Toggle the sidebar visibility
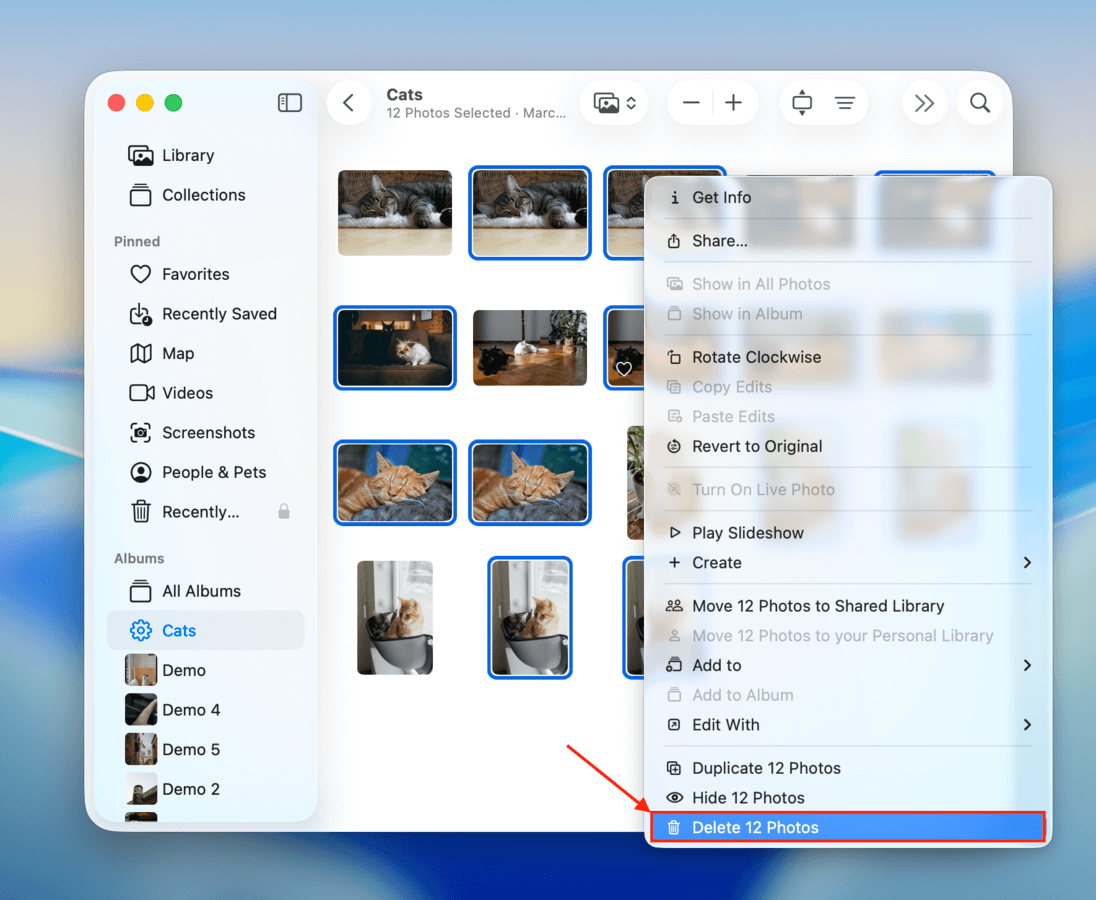The width and height of the screenshot is (1096, 900). pyautogui.click(x=289, y=102)
